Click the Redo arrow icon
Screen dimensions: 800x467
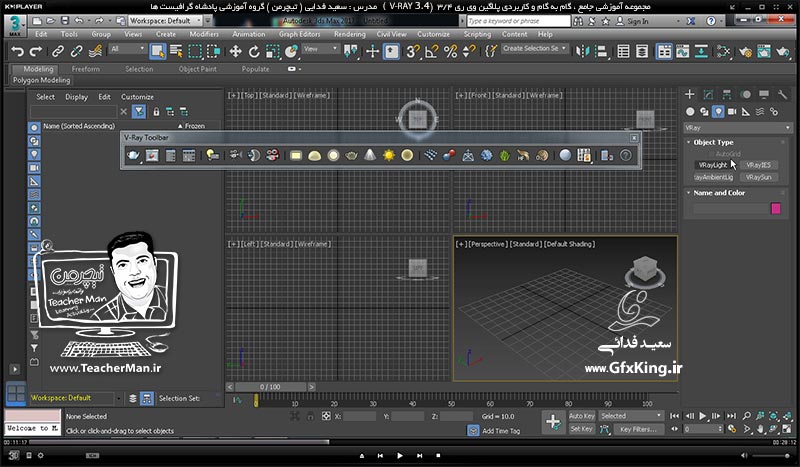click(x=35, y=52)
